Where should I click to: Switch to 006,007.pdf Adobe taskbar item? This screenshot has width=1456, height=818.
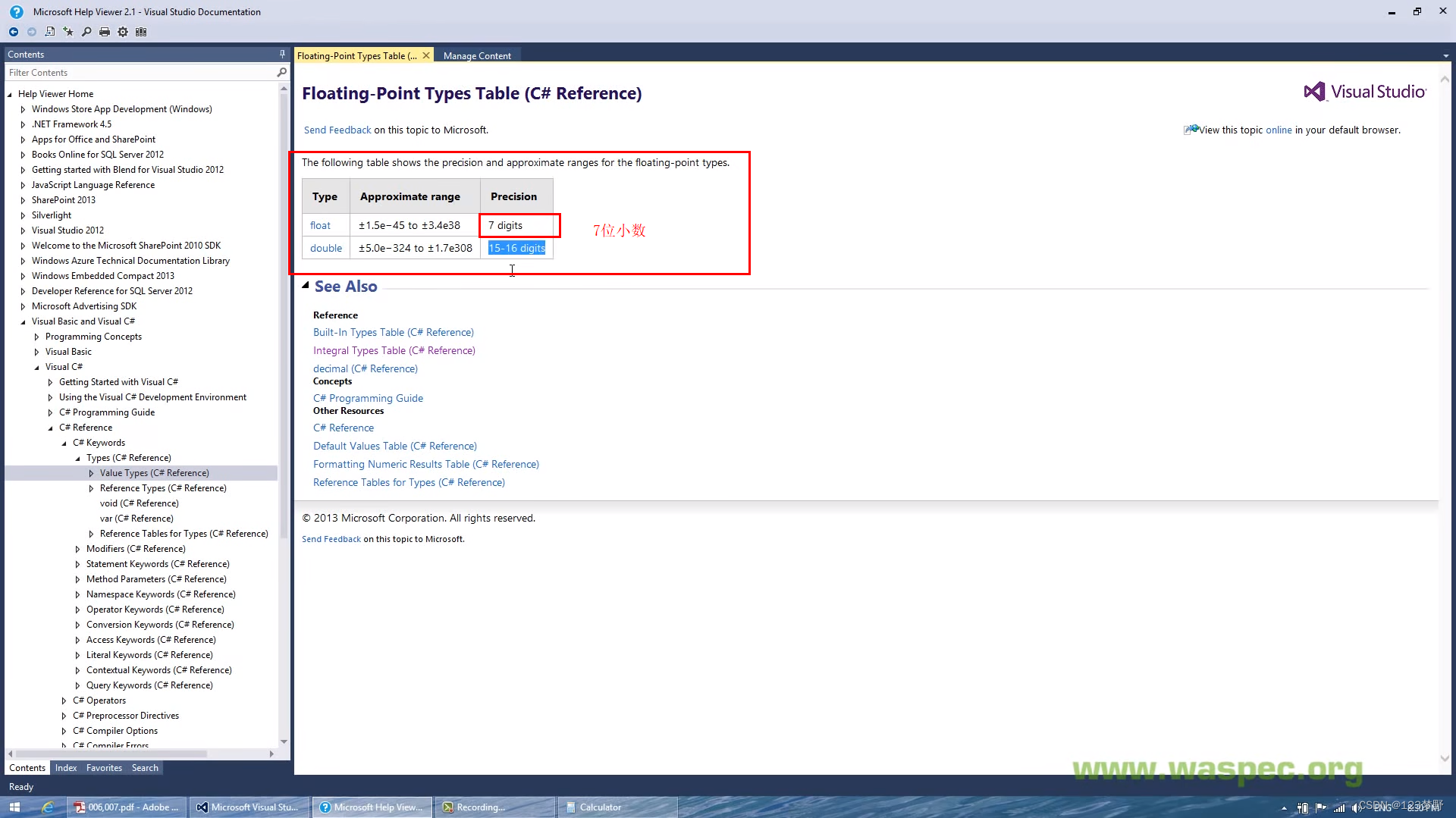pos(127,807)
